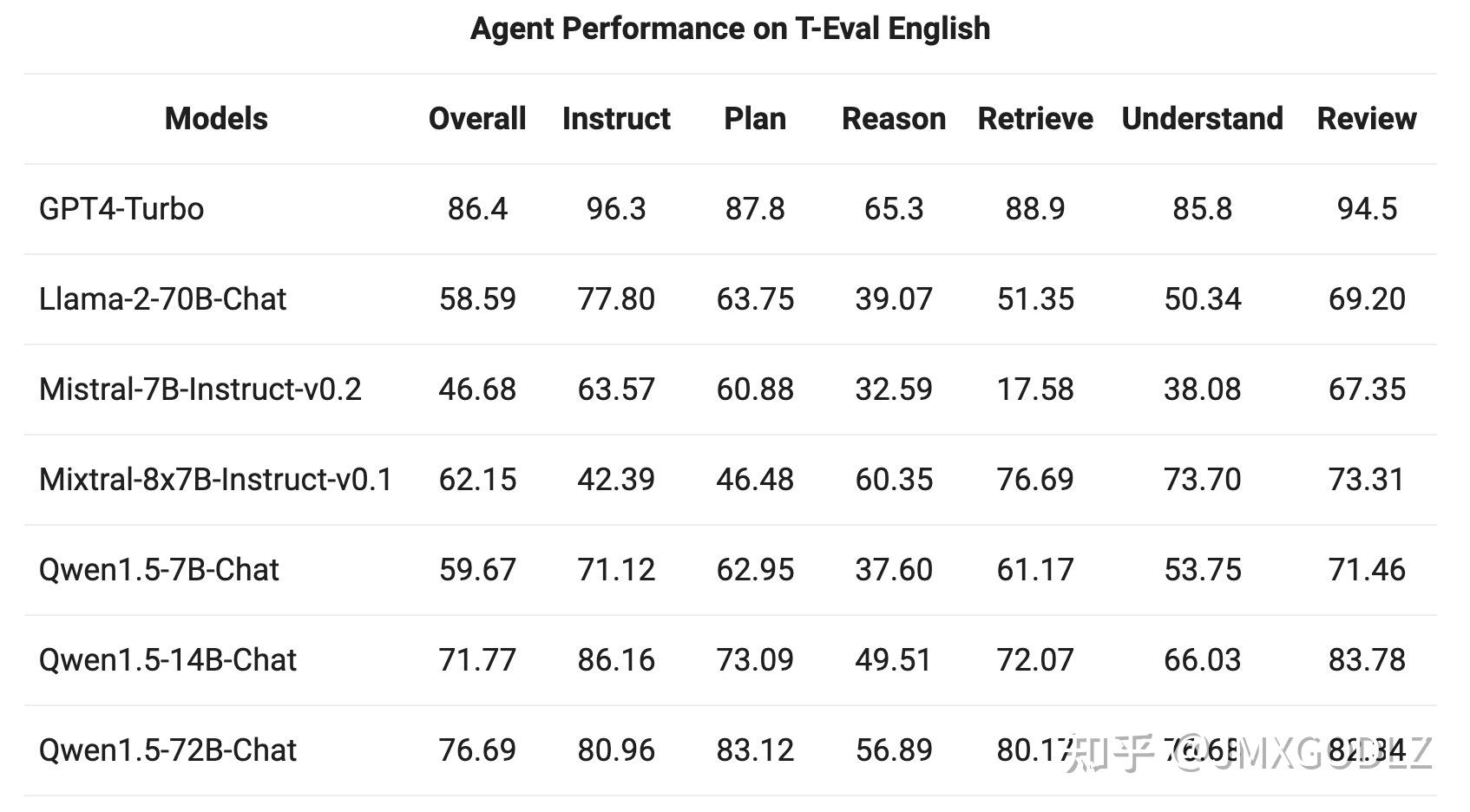
Task: Click the Overall column header
Action: (x=477, y=119)
